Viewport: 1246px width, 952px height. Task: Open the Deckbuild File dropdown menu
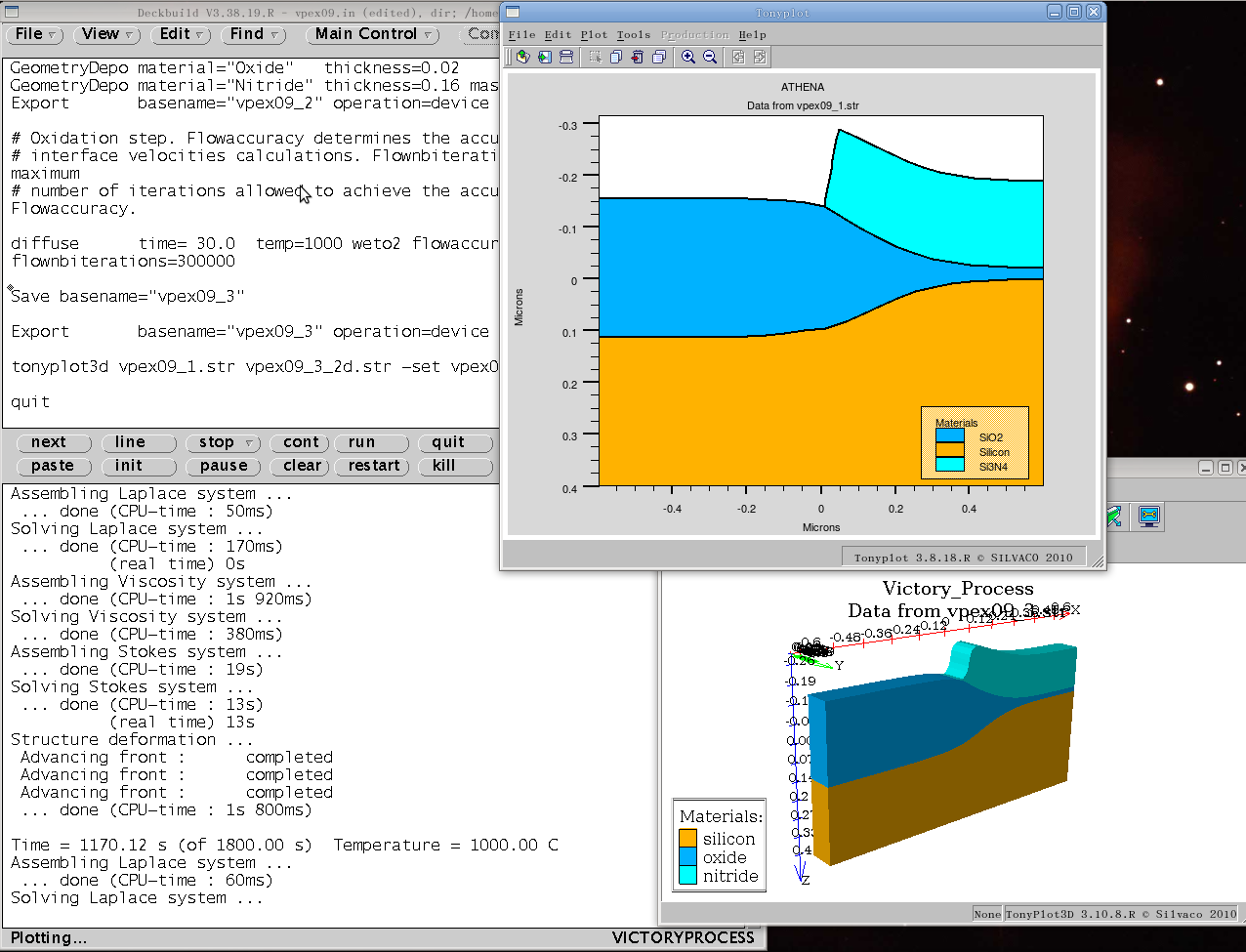coord(36,34)
